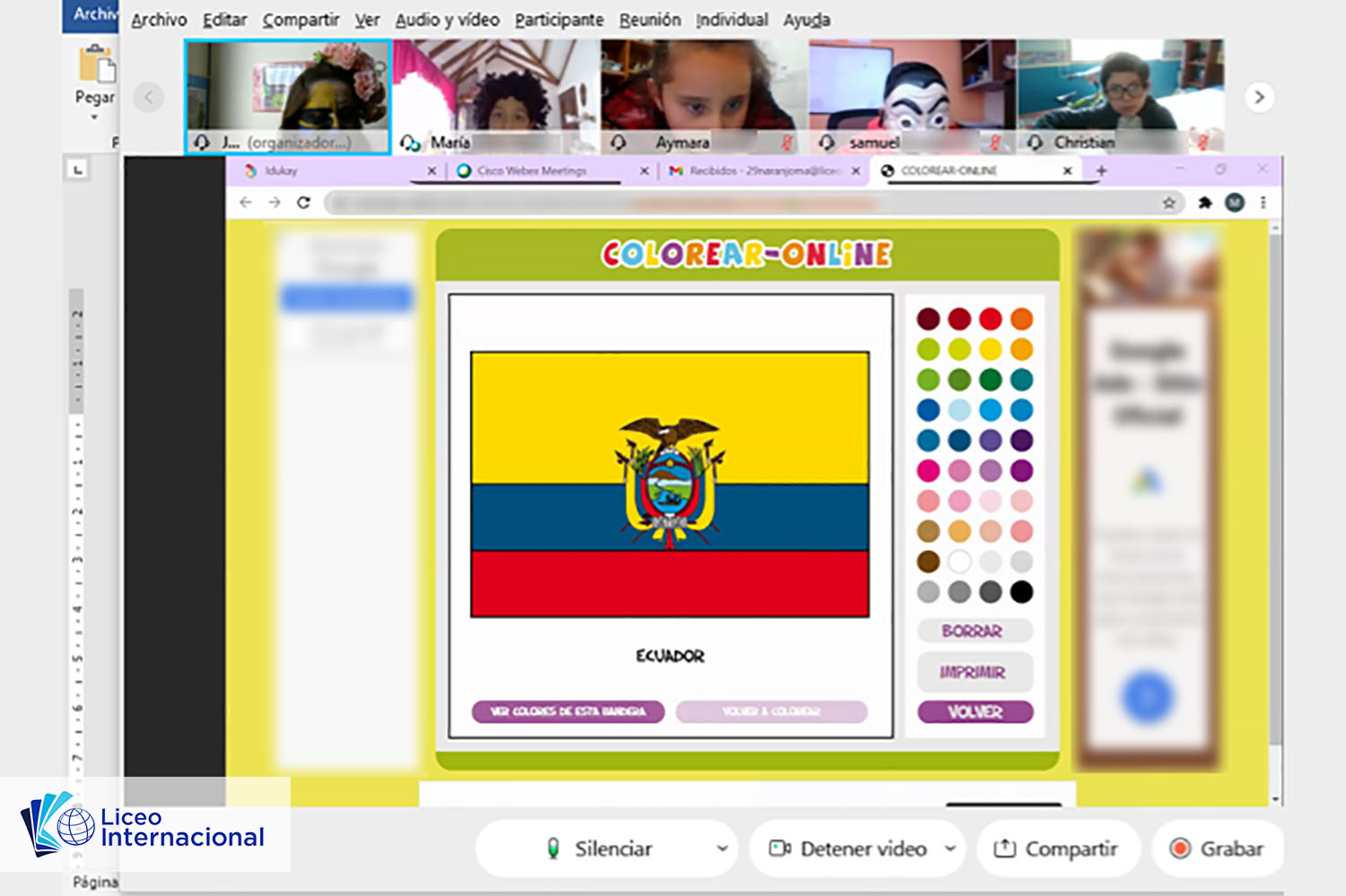1346x896 pixels.
Task: Click Volver a colorear button
Action: [x=772, y=711]
